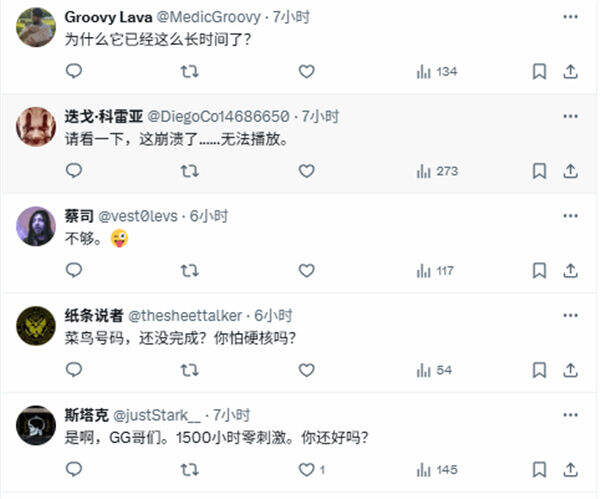600x499 pixels.
Task: Reply to Groovy Lava's tweet
Action: pos(73,71)
